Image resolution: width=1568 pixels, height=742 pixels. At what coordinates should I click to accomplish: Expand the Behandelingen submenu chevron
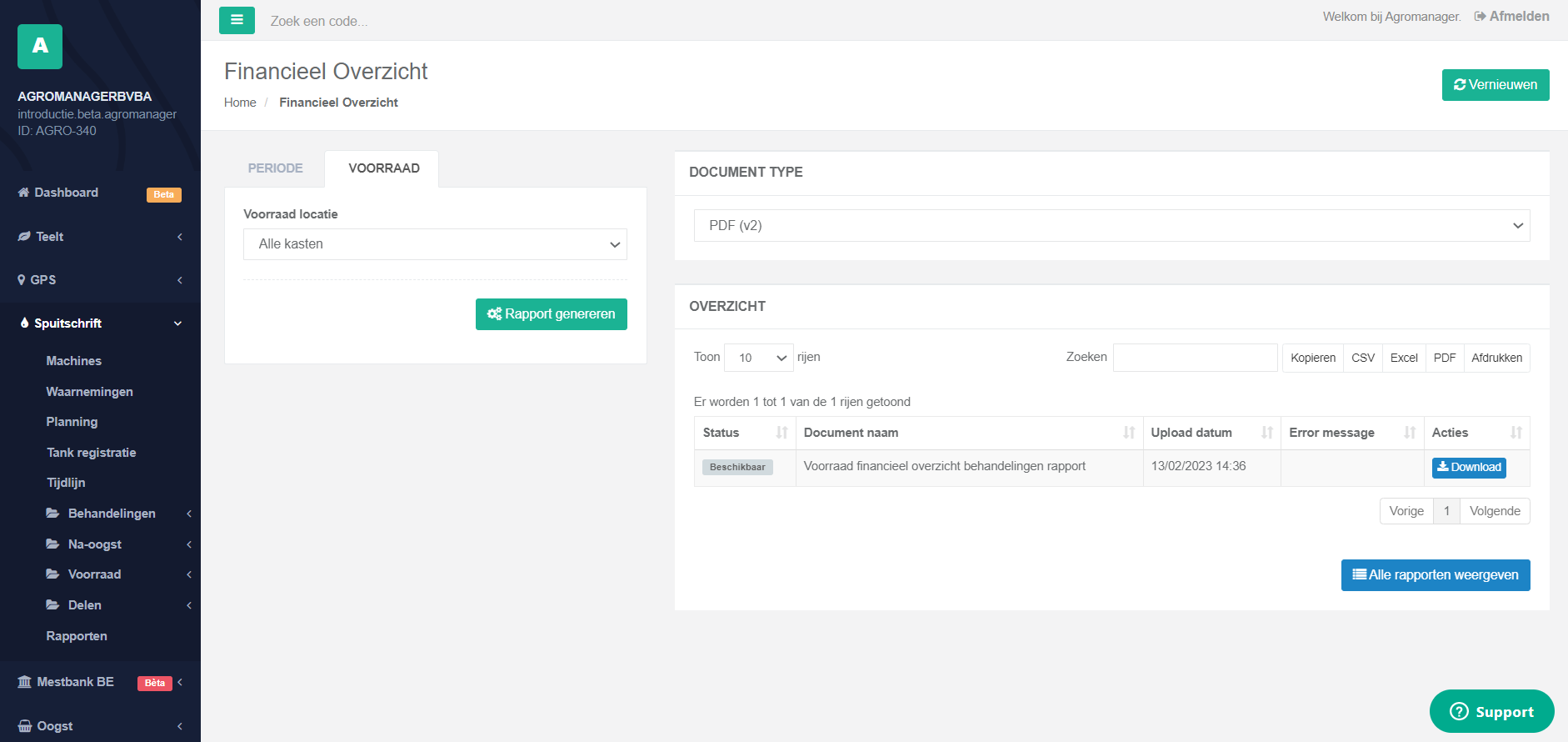pos(189,514)
